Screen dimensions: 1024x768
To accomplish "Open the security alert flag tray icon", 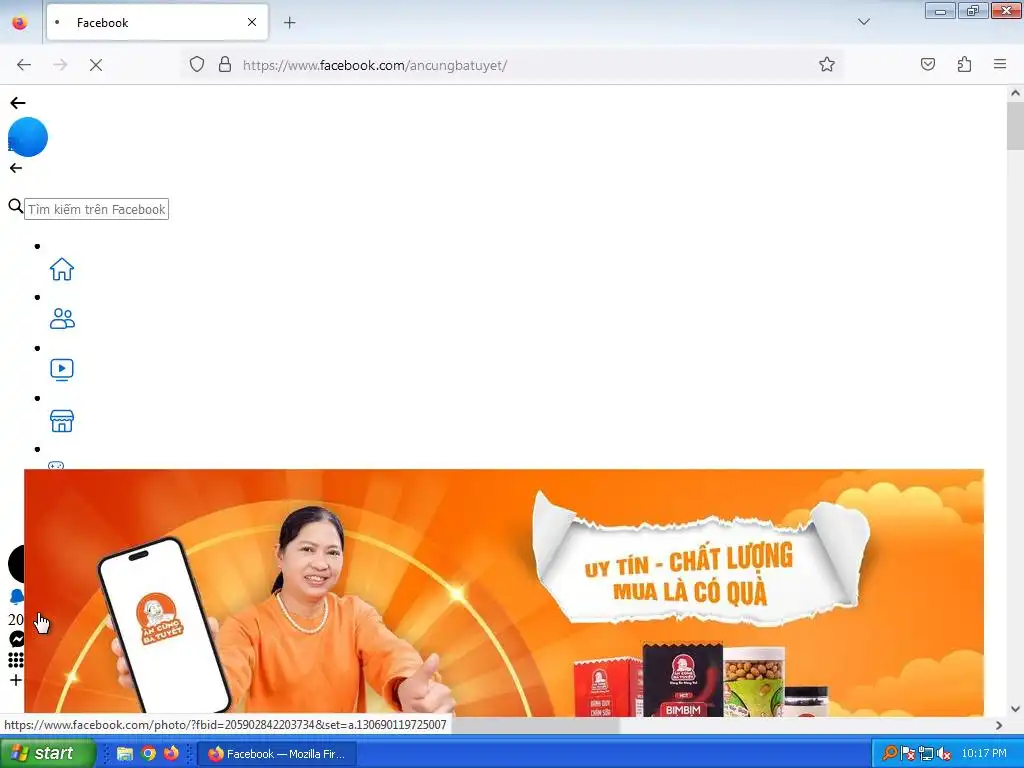I will [x=908, y=754].
